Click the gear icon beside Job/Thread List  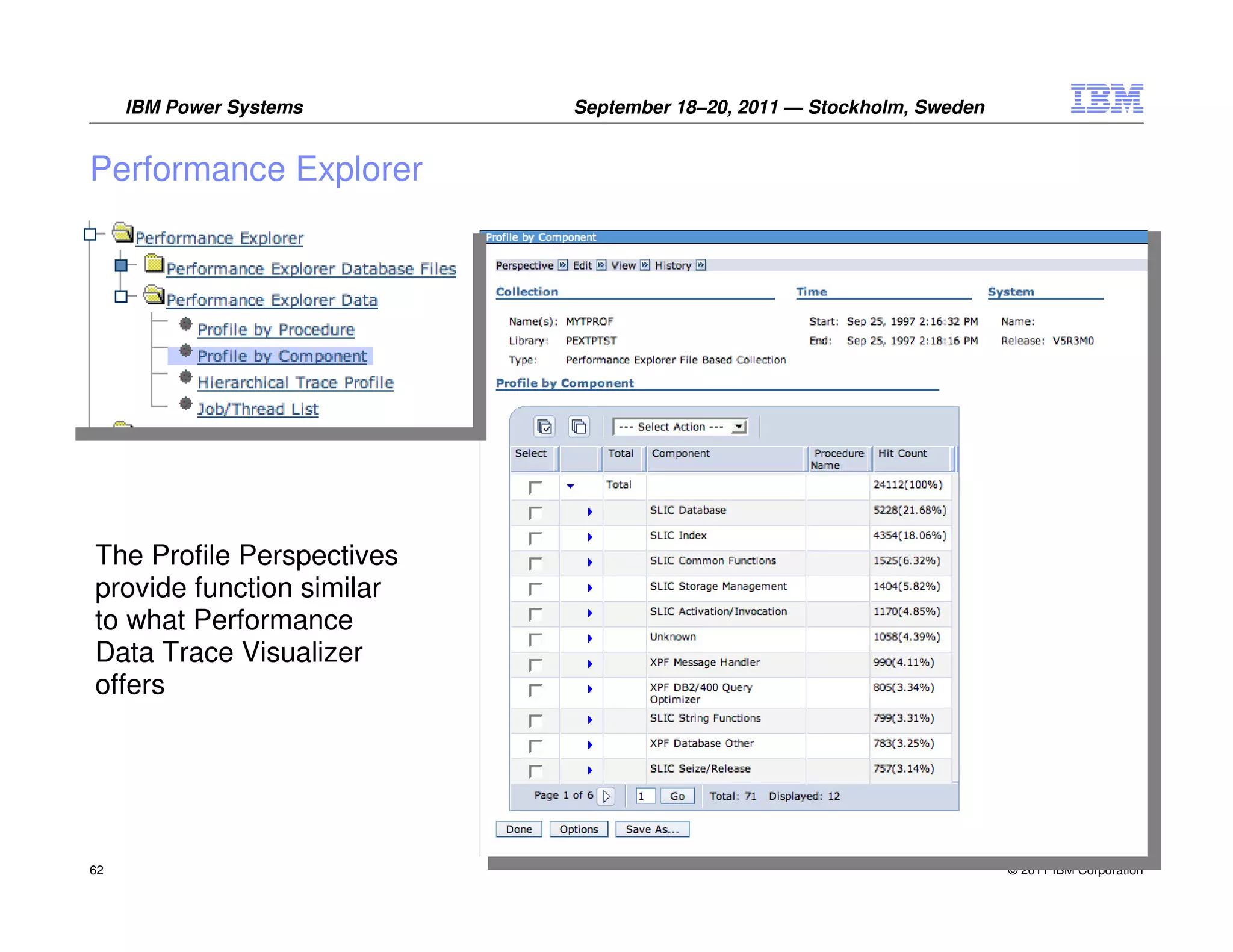point(185,404)
